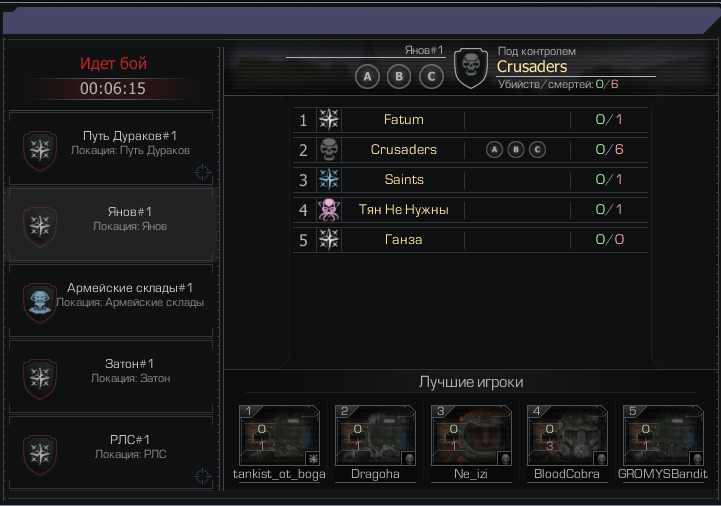Image resolution: width=721 pixels, height=506 pixels.
Task: Click the mushroom cloud shield of Армейские склады#1
Action: click(40, 303)
